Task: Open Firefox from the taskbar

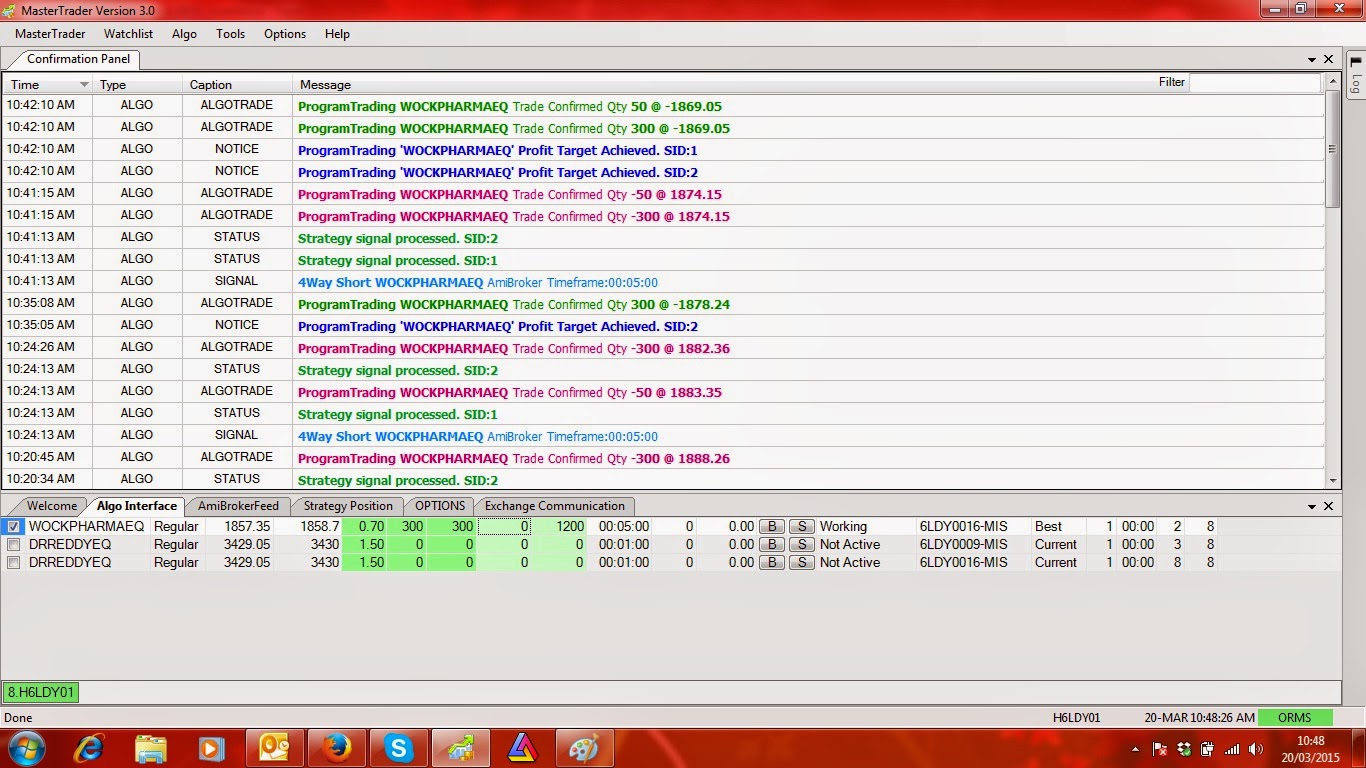Action: [x=337, y=748]
